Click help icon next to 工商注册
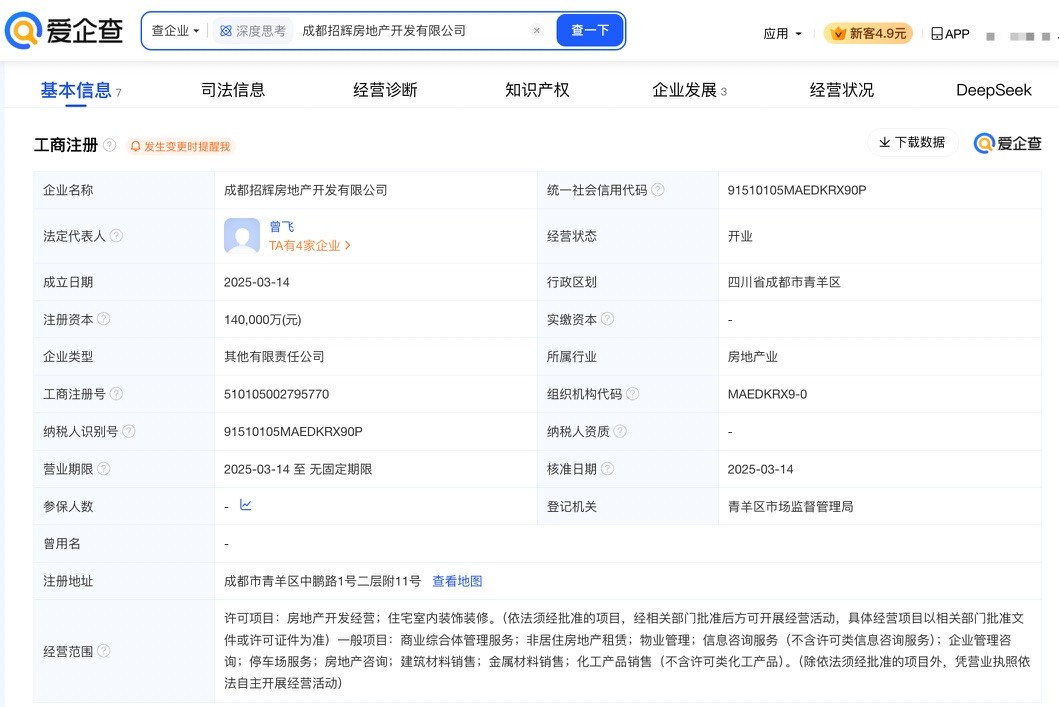Viewport: 1059px width, 707px height. [x=109, y=146]
